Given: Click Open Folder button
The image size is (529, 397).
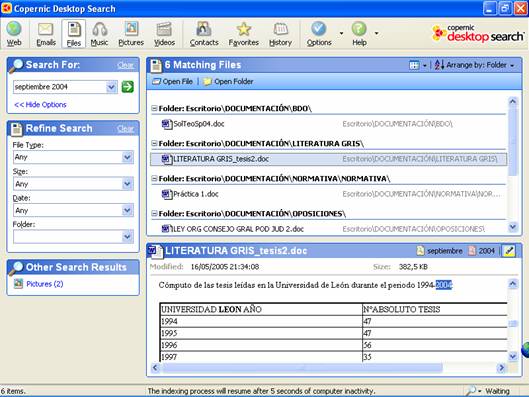Looking at the screenshot, I should pyautogui.click(x=228, y=81).
